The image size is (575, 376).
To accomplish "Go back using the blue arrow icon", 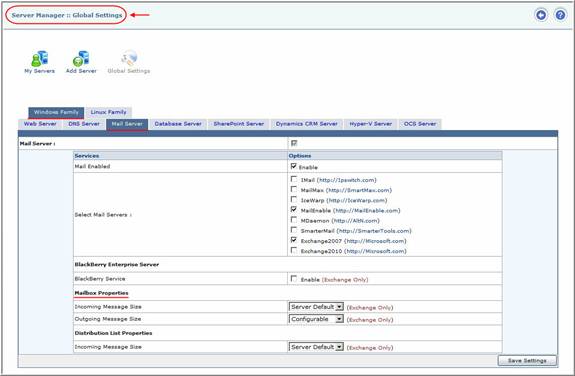I will pyautogui.click(x=541, y=15).
